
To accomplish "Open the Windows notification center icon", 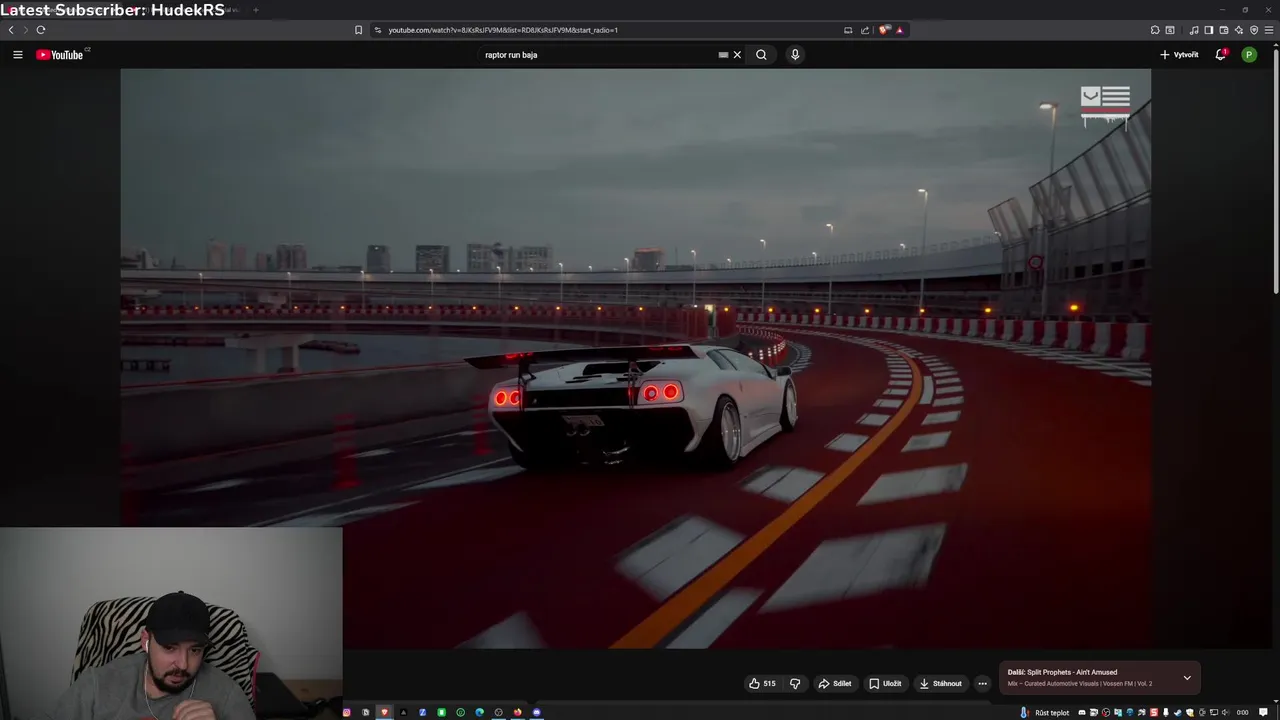I will coord(1263,713).
